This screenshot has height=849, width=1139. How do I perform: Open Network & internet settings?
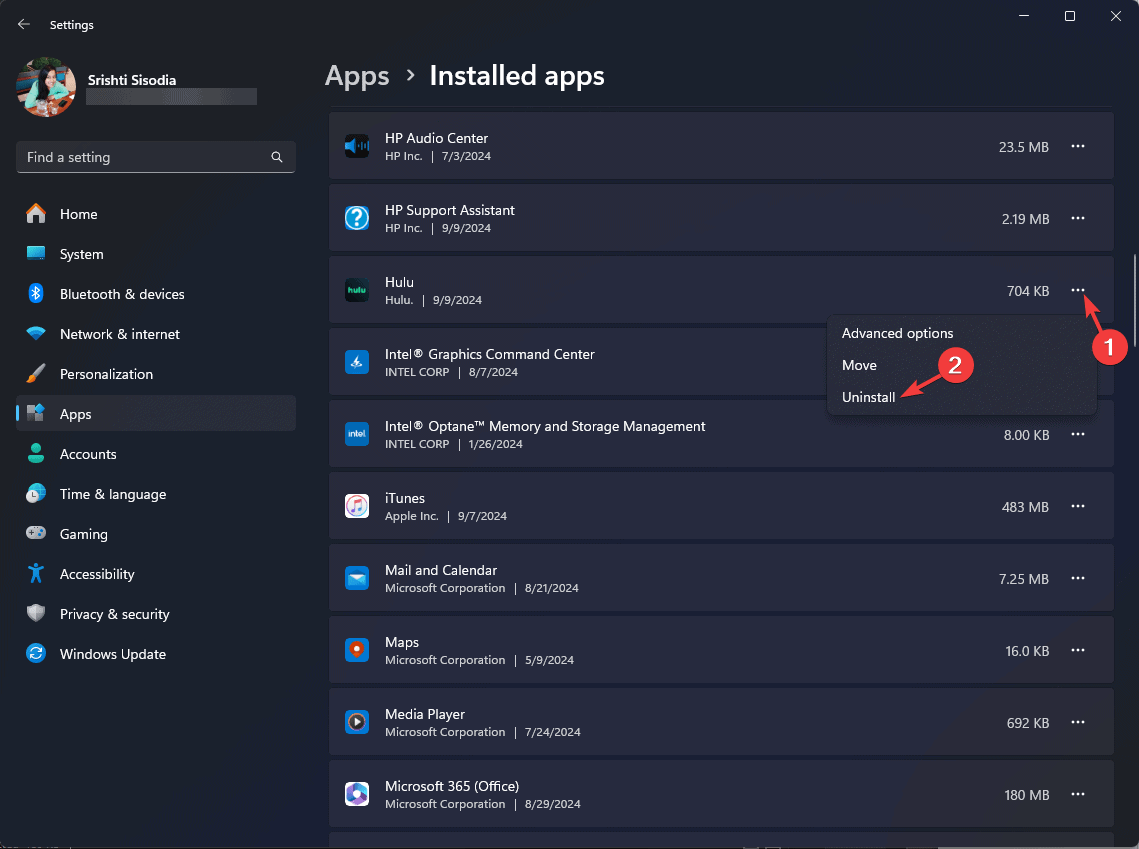(155, 333)
